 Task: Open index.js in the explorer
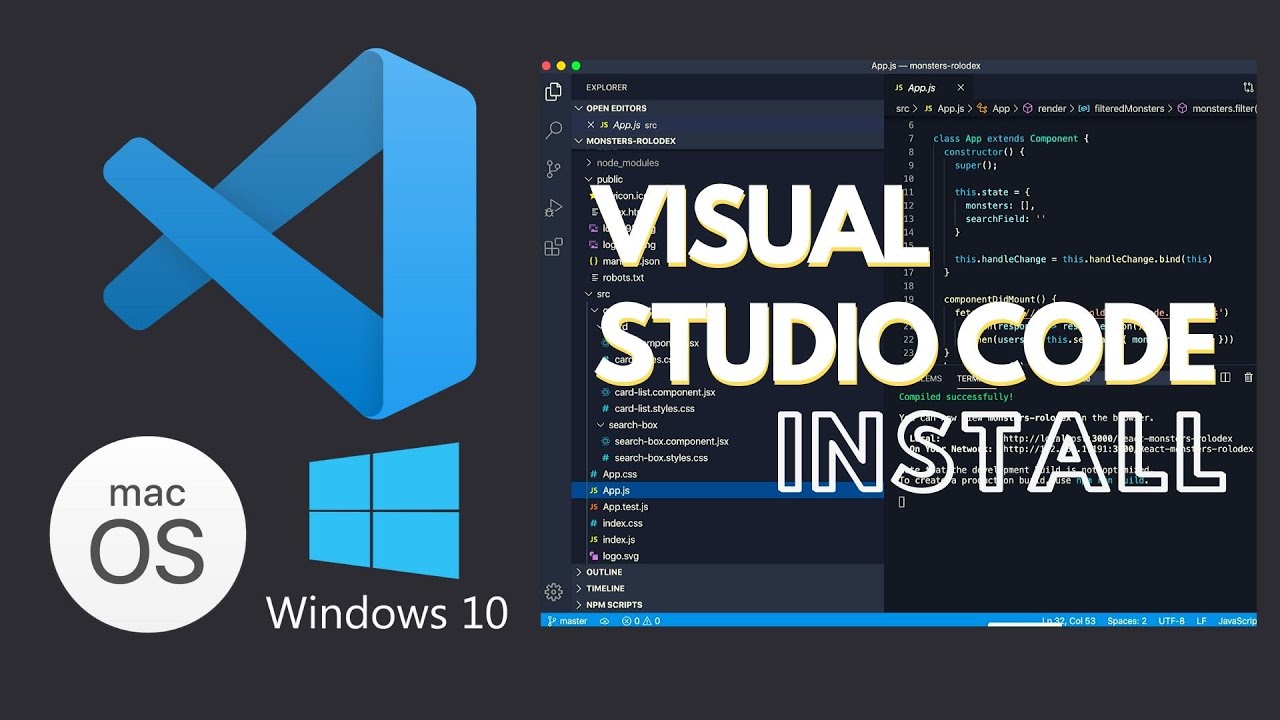pos(618,540)
